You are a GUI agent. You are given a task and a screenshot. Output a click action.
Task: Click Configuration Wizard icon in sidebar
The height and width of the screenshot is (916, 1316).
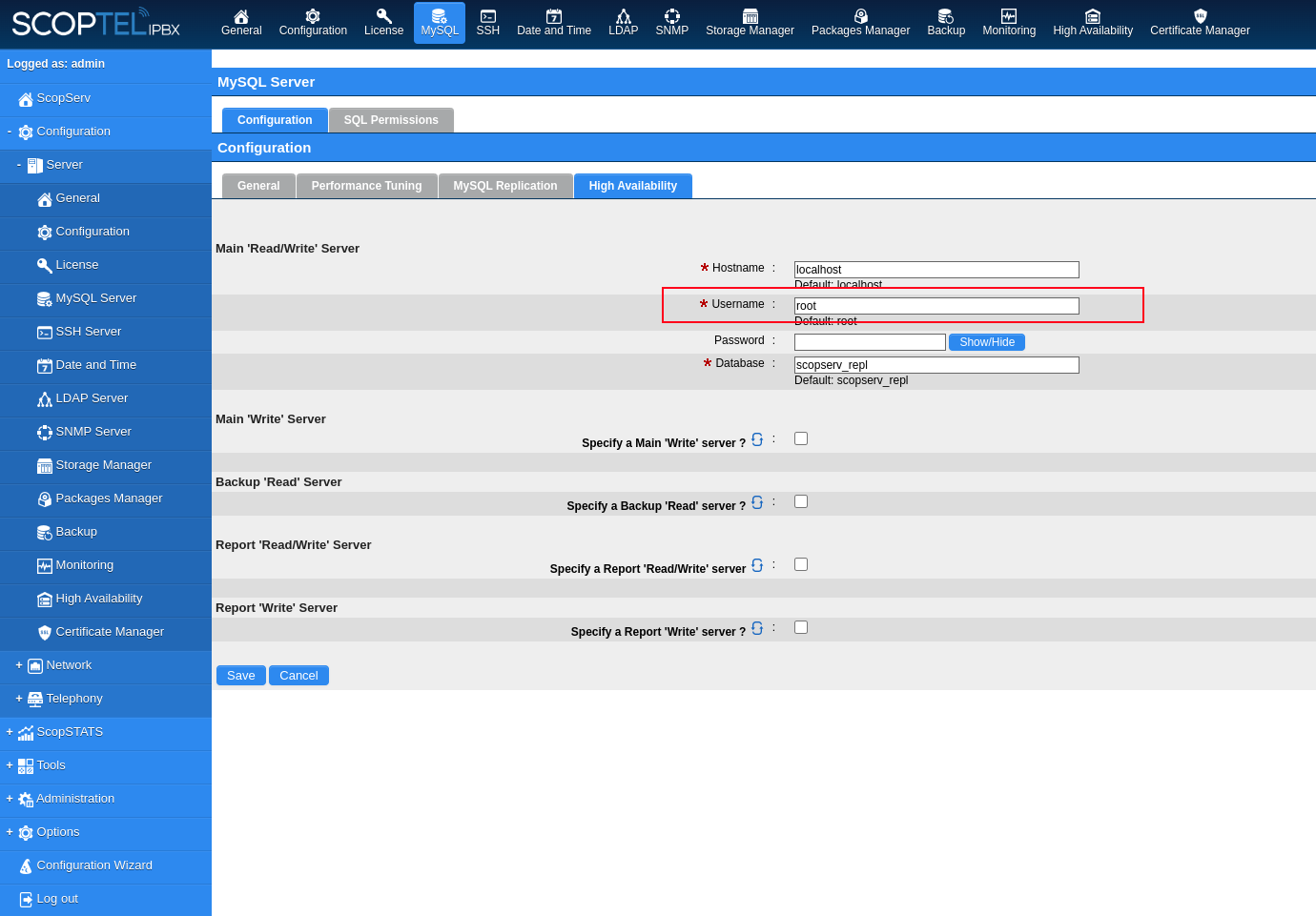click(26, 866)
